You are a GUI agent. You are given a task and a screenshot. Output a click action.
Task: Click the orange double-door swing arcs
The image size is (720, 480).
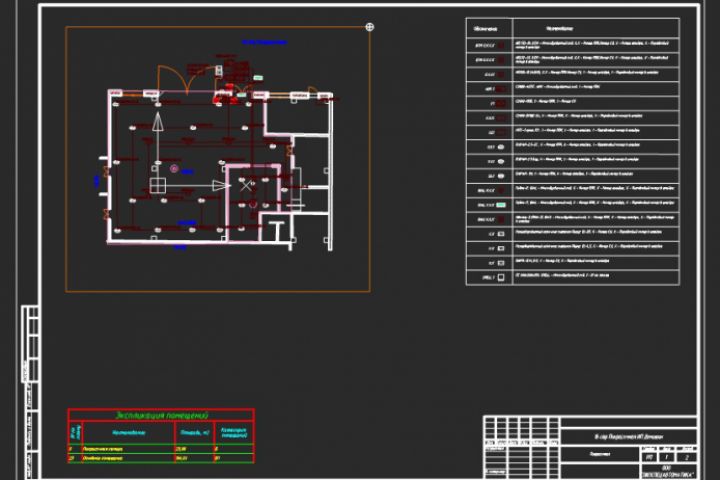coord(186,79)
